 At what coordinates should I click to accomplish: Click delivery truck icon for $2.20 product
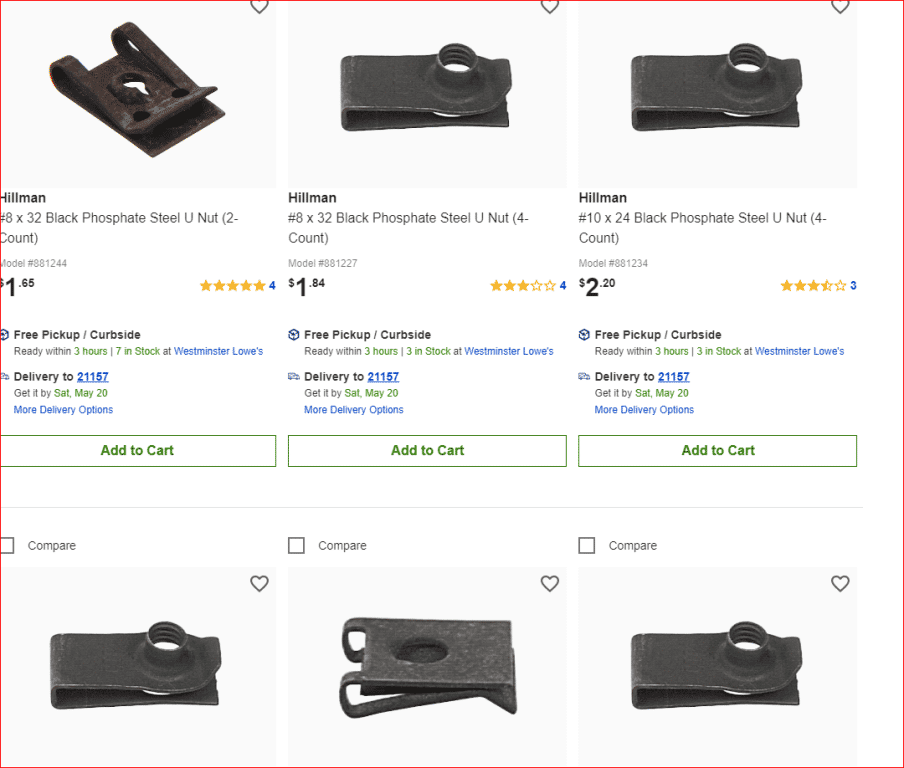point(584,377)
